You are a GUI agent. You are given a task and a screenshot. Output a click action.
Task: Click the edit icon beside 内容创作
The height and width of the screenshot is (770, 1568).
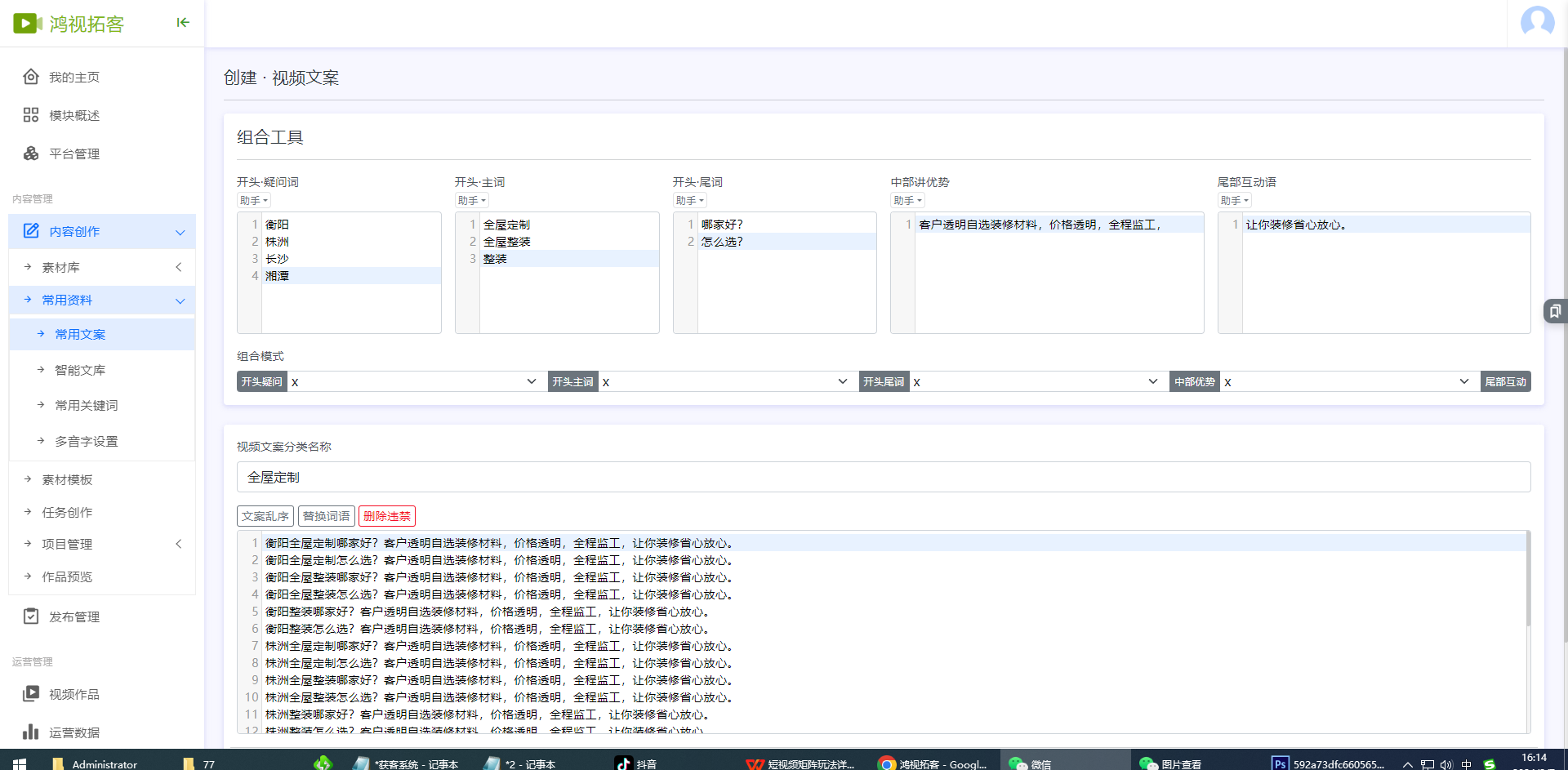(31, 231)
